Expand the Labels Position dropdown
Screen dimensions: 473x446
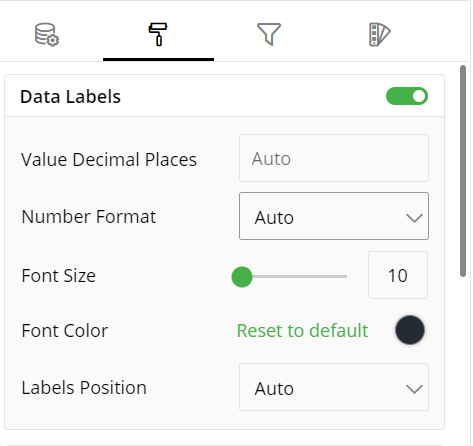334,387
